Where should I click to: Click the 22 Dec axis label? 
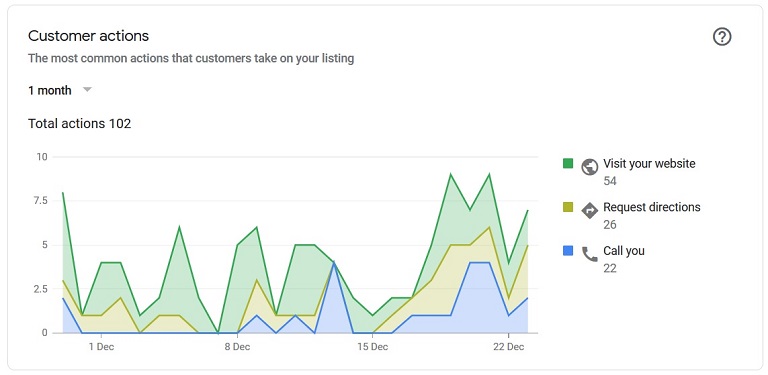click(508, 347)
